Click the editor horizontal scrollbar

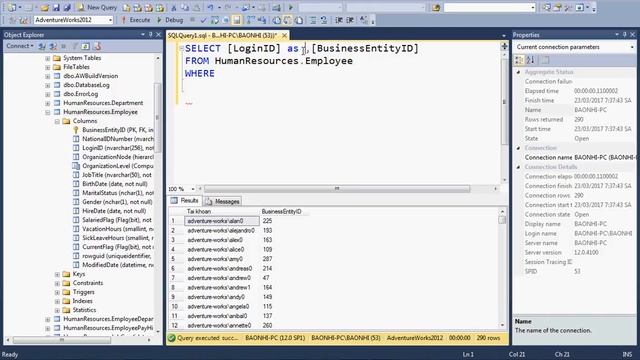337,189
